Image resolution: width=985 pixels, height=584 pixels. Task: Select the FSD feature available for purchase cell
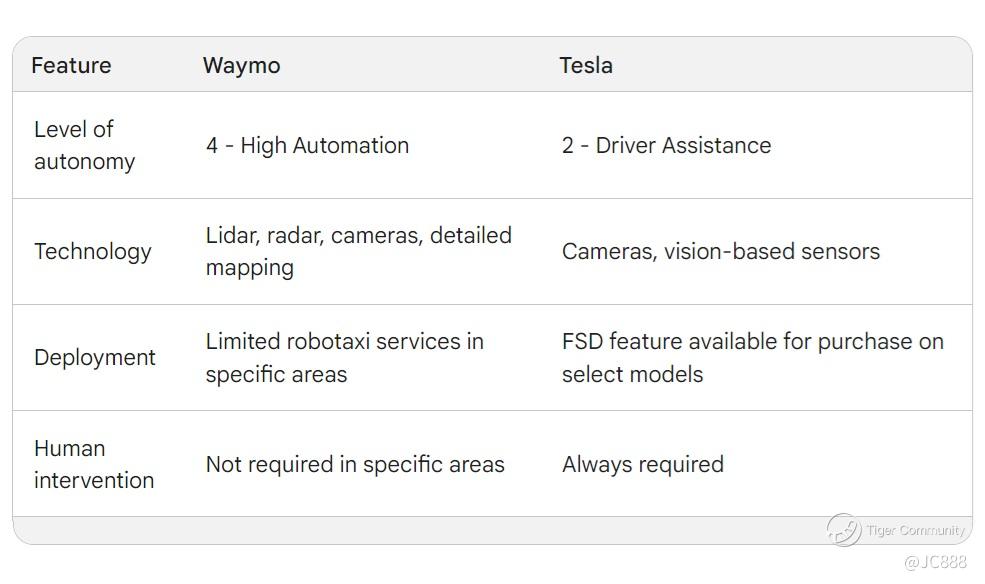click(x=752, y=357)
